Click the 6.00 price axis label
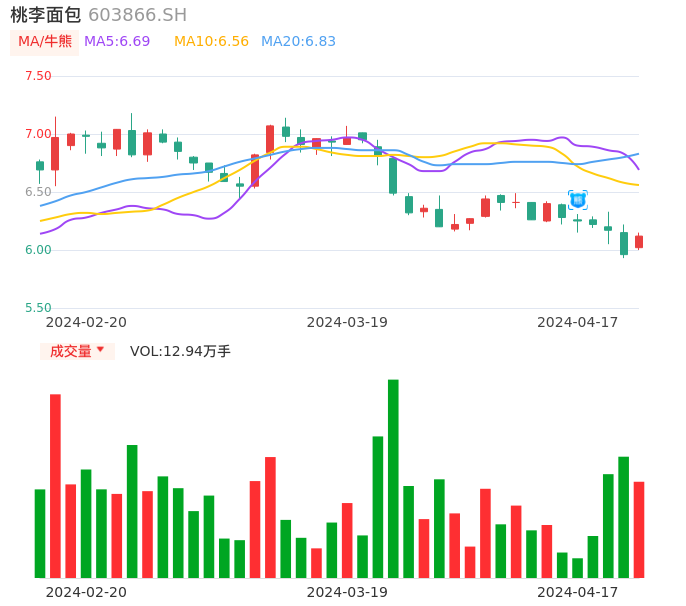 (38, 250)
